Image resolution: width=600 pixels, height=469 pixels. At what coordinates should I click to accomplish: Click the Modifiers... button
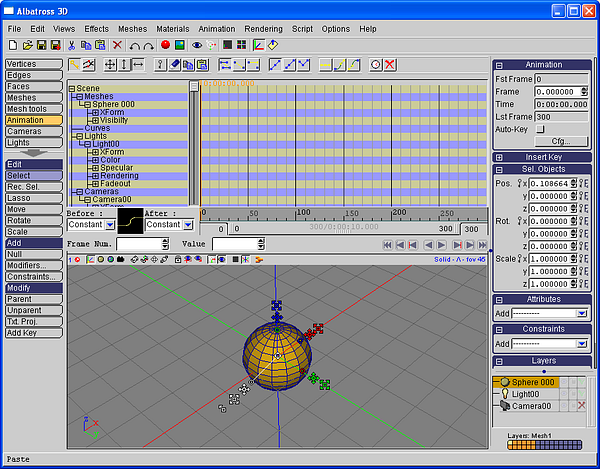[34, 265]
